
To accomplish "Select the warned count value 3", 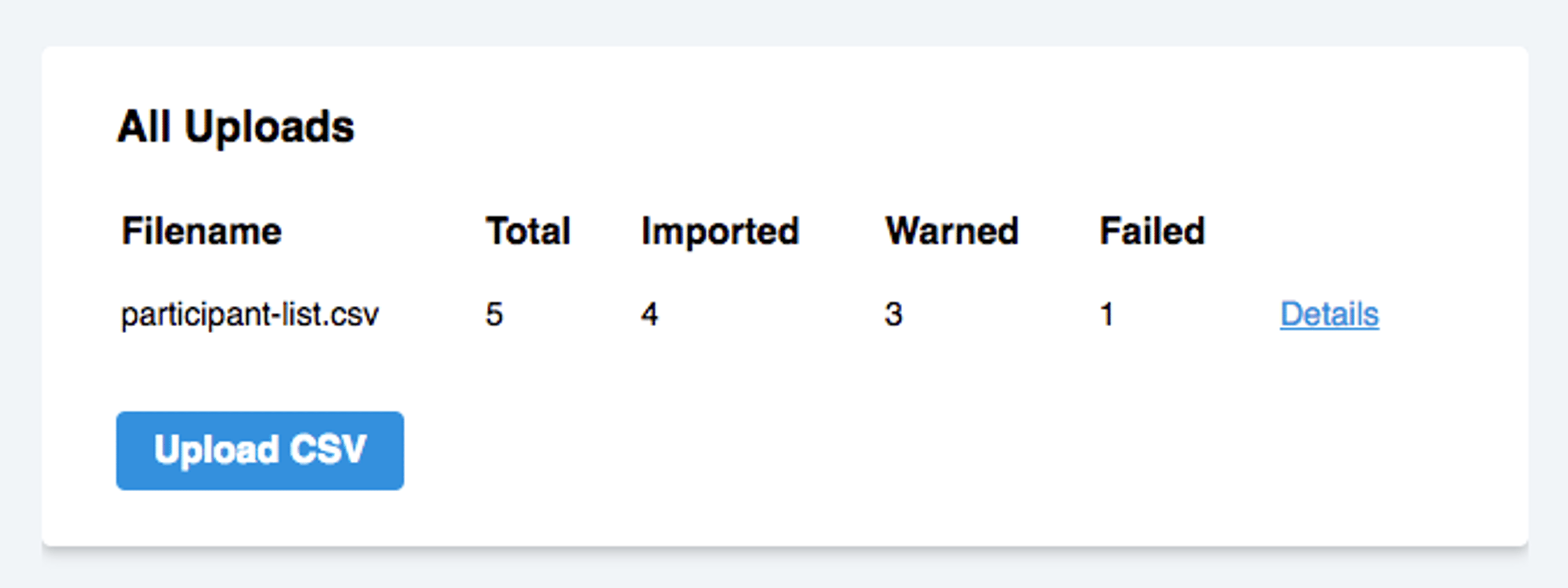I will 893,315.
